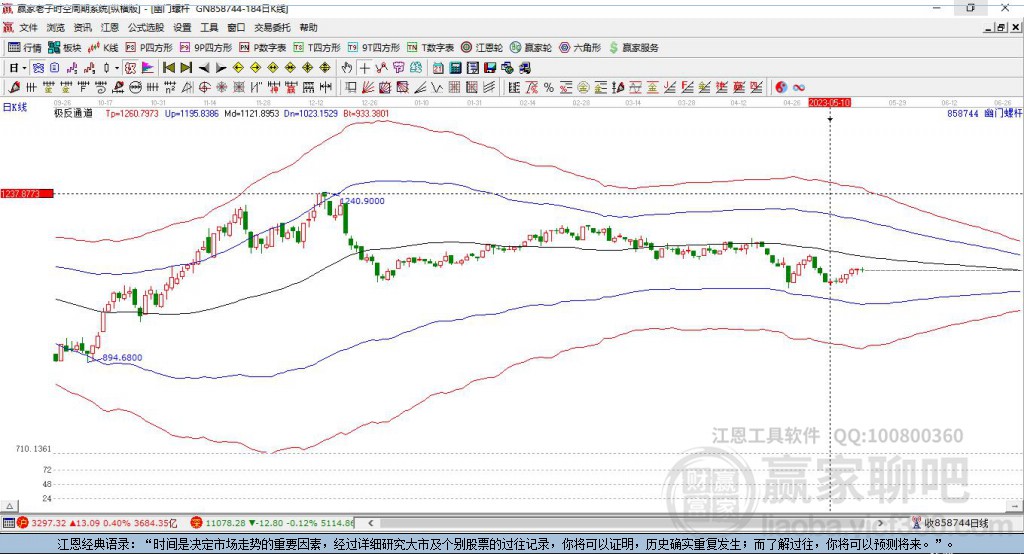Viewport: 1024px width, 554px height.
Task: Expand the 日 period dropdown arrow
Action: 24,68
